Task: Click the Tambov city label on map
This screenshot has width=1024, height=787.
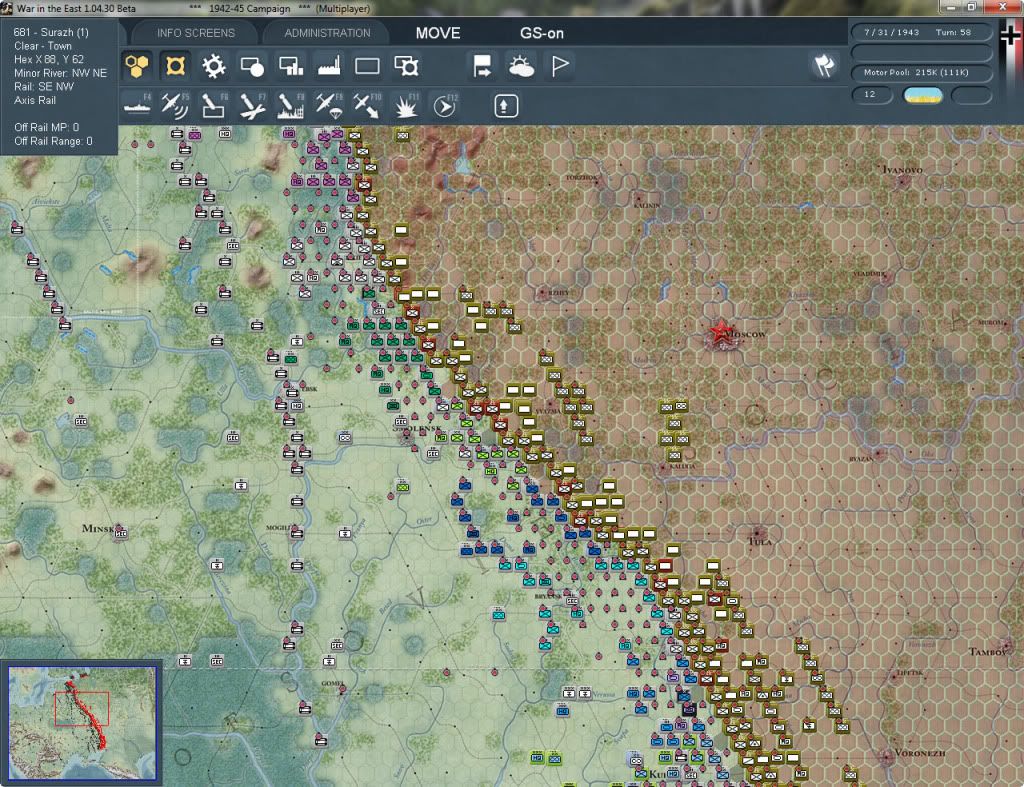Action: (986, 651)
